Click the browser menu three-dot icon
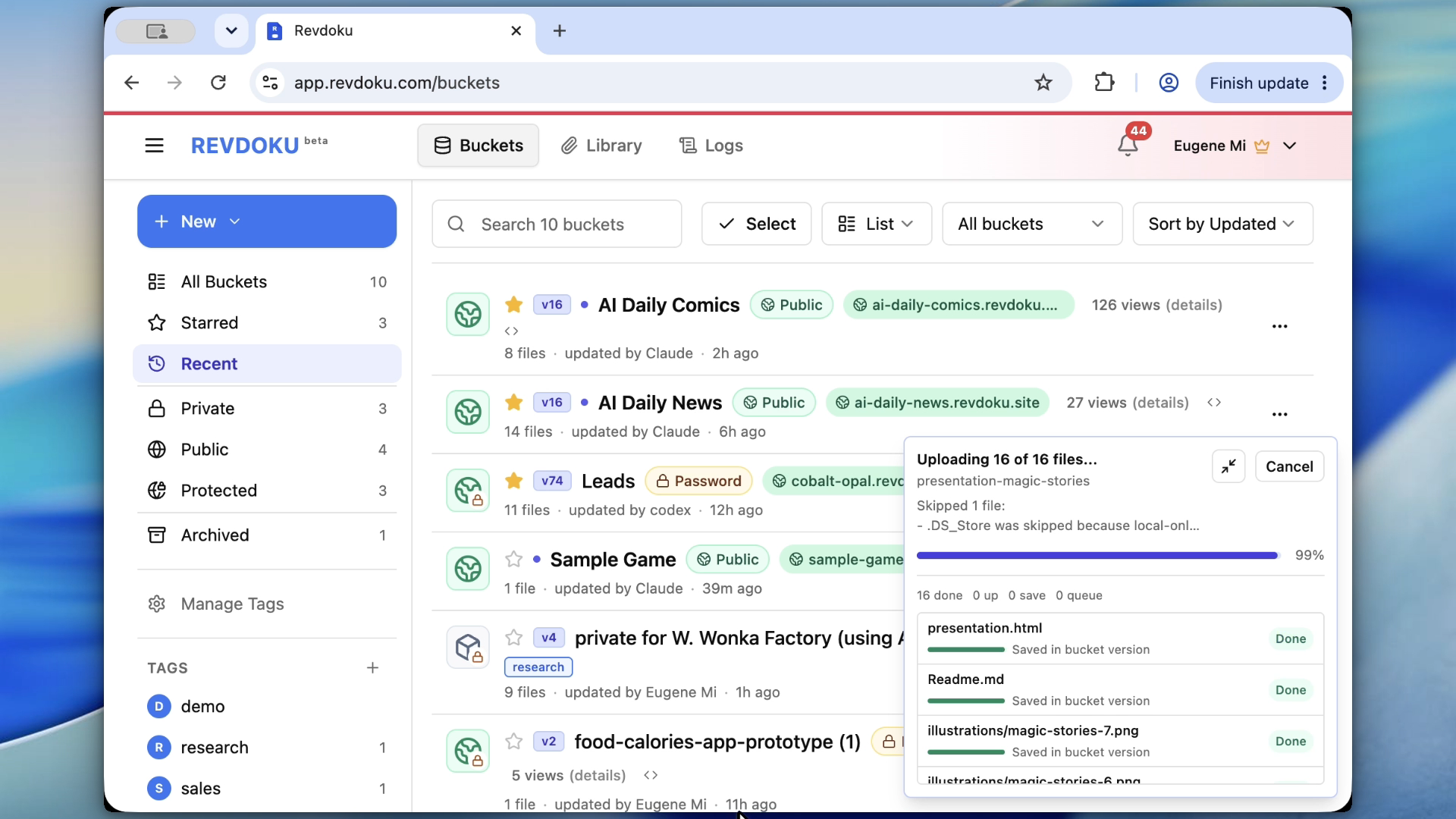This screenshot has width=1456, height=819. click(1325, 83)
